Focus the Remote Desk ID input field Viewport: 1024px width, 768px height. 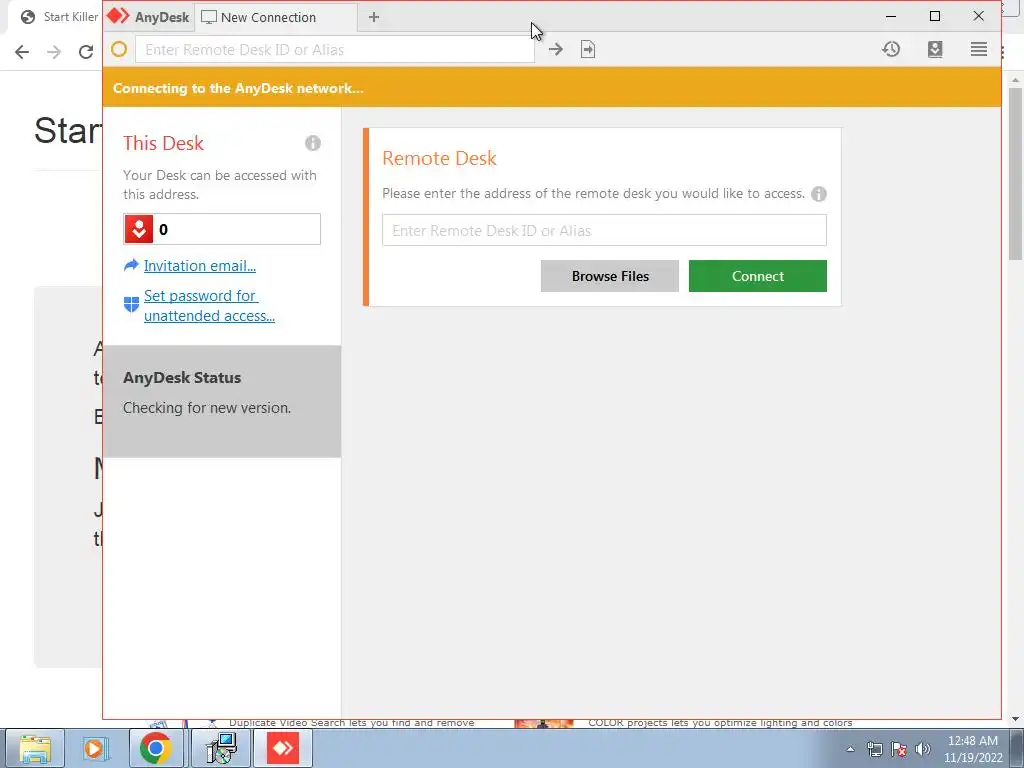(x=604, y=231)
